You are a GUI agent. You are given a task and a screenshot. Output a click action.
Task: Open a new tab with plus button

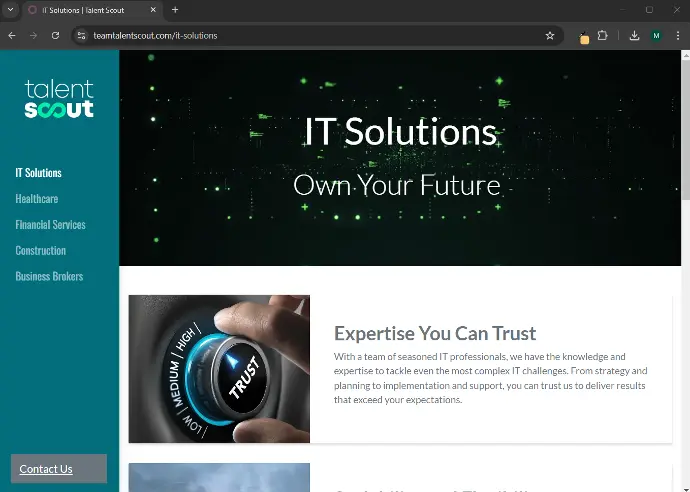175,10
